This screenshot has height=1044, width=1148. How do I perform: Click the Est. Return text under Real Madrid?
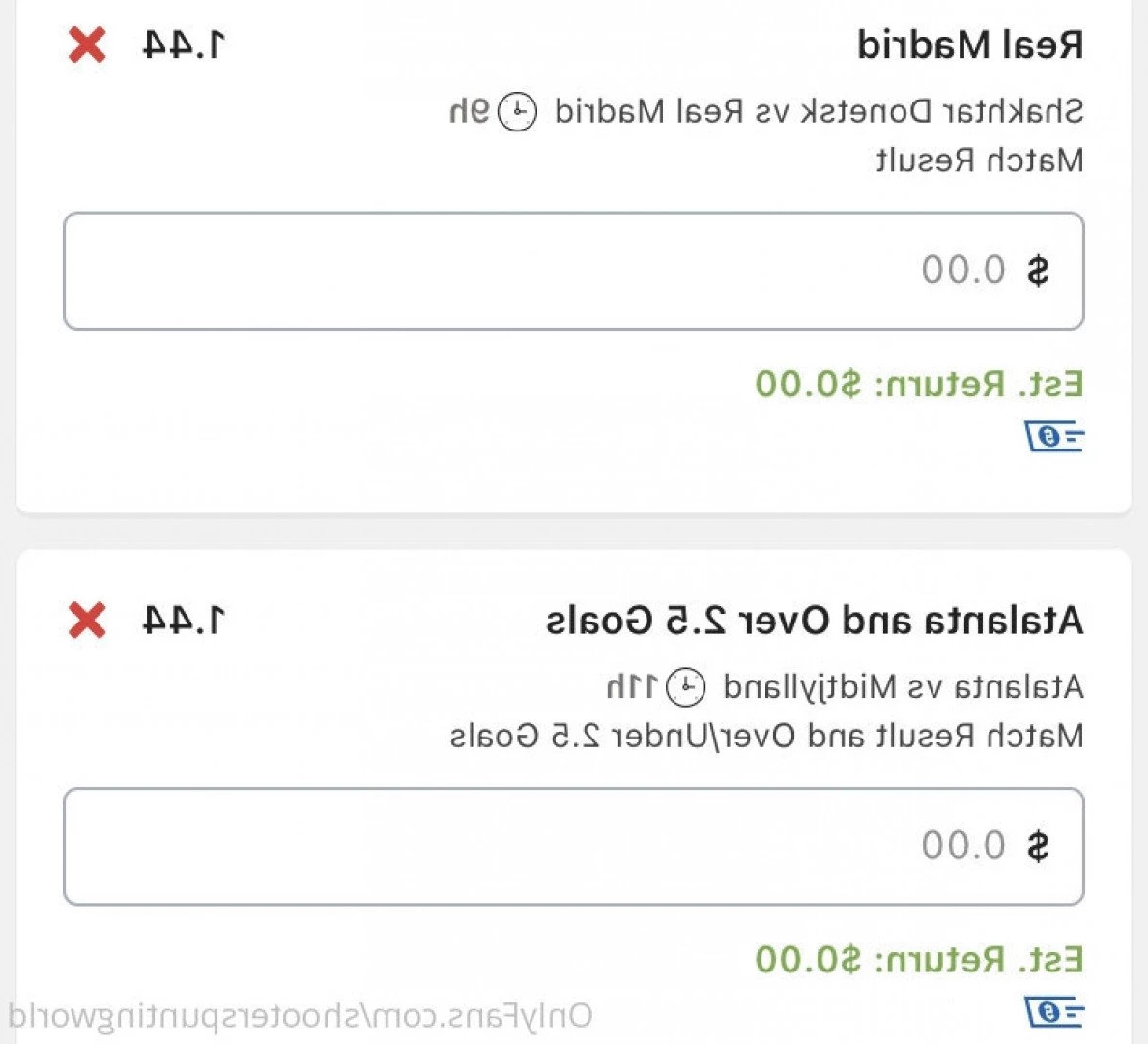tap(920, 384)
